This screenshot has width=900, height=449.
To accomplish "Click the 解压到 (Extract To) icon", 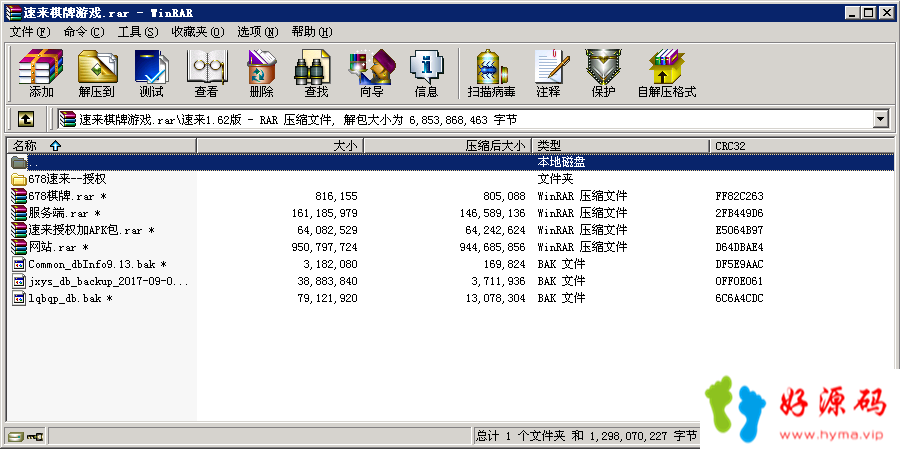I will 96,73.
